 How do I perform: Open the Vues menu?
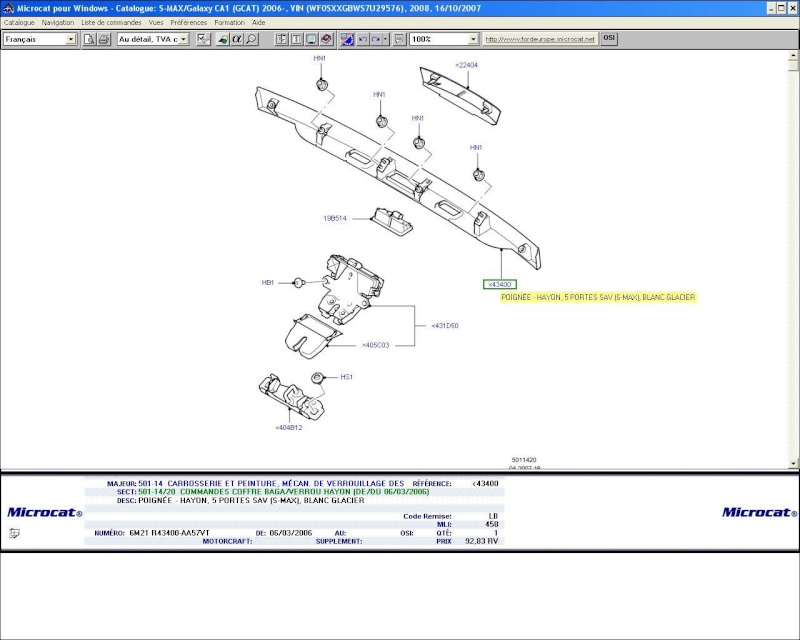pyautogui.click(x=156, y=22)
